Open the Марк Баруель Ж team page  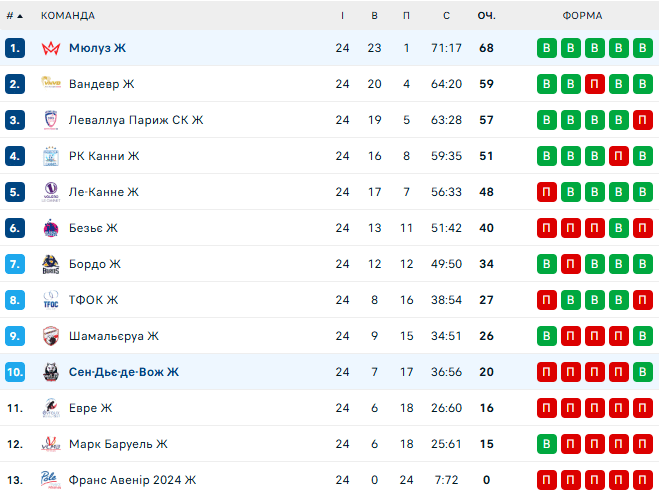(118, 444)
